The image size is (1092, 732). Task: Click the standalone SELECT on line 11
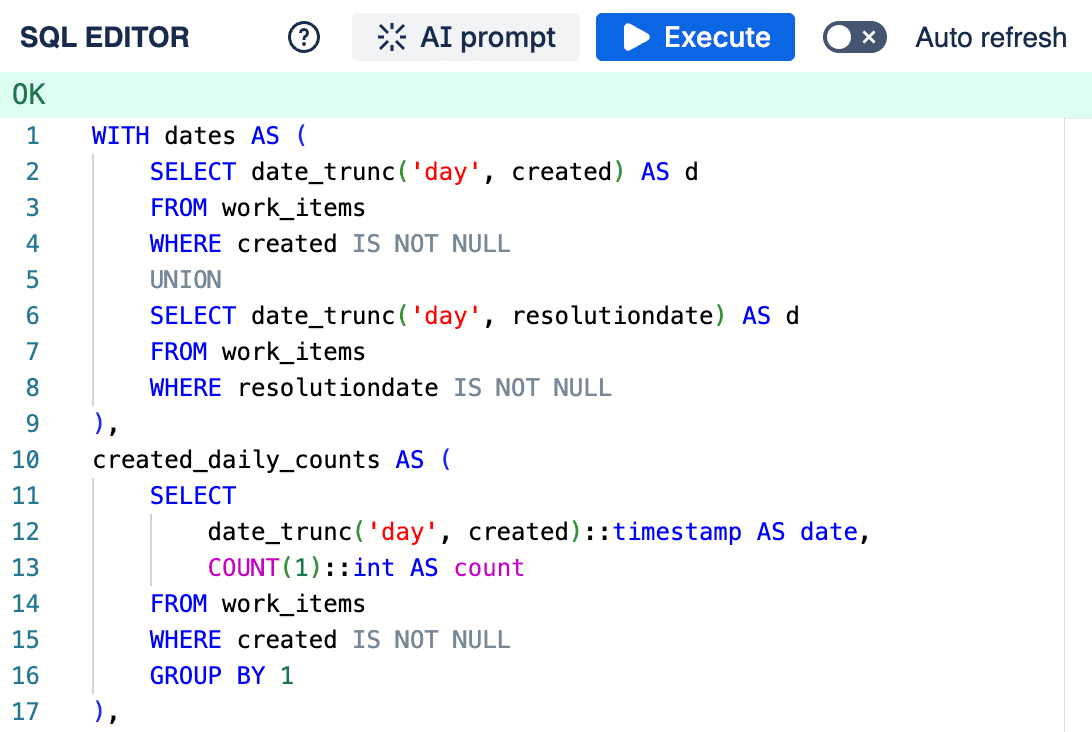pyautogui.click(x=193, y=495)
